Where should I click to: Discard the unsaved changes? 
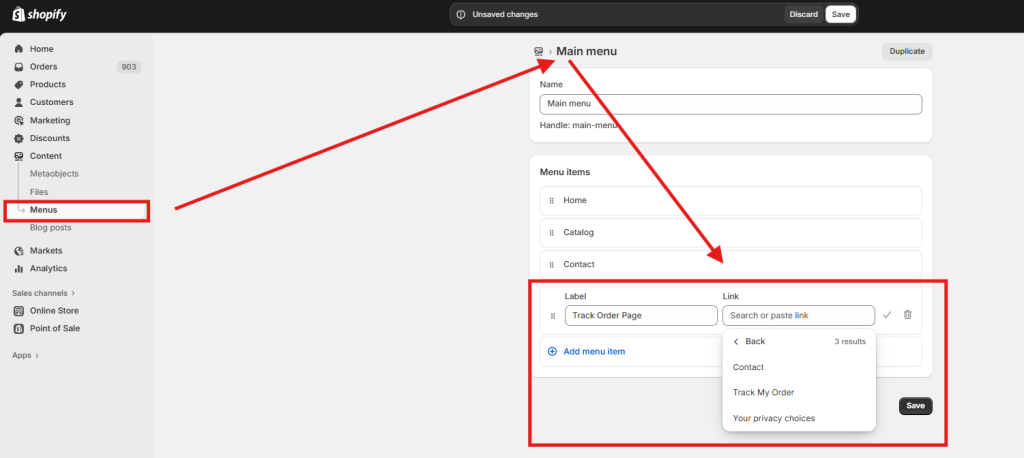point(803,14)
